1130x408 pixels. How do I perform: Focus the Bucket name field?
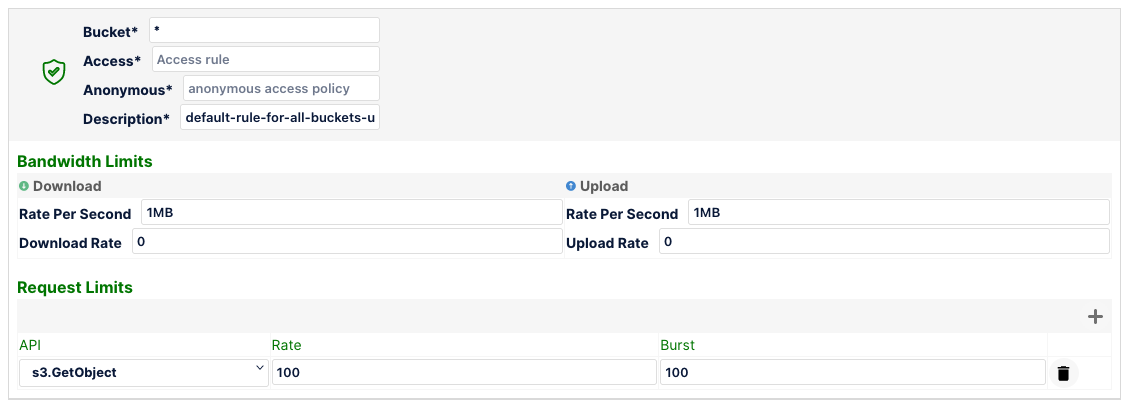point(264,31)
